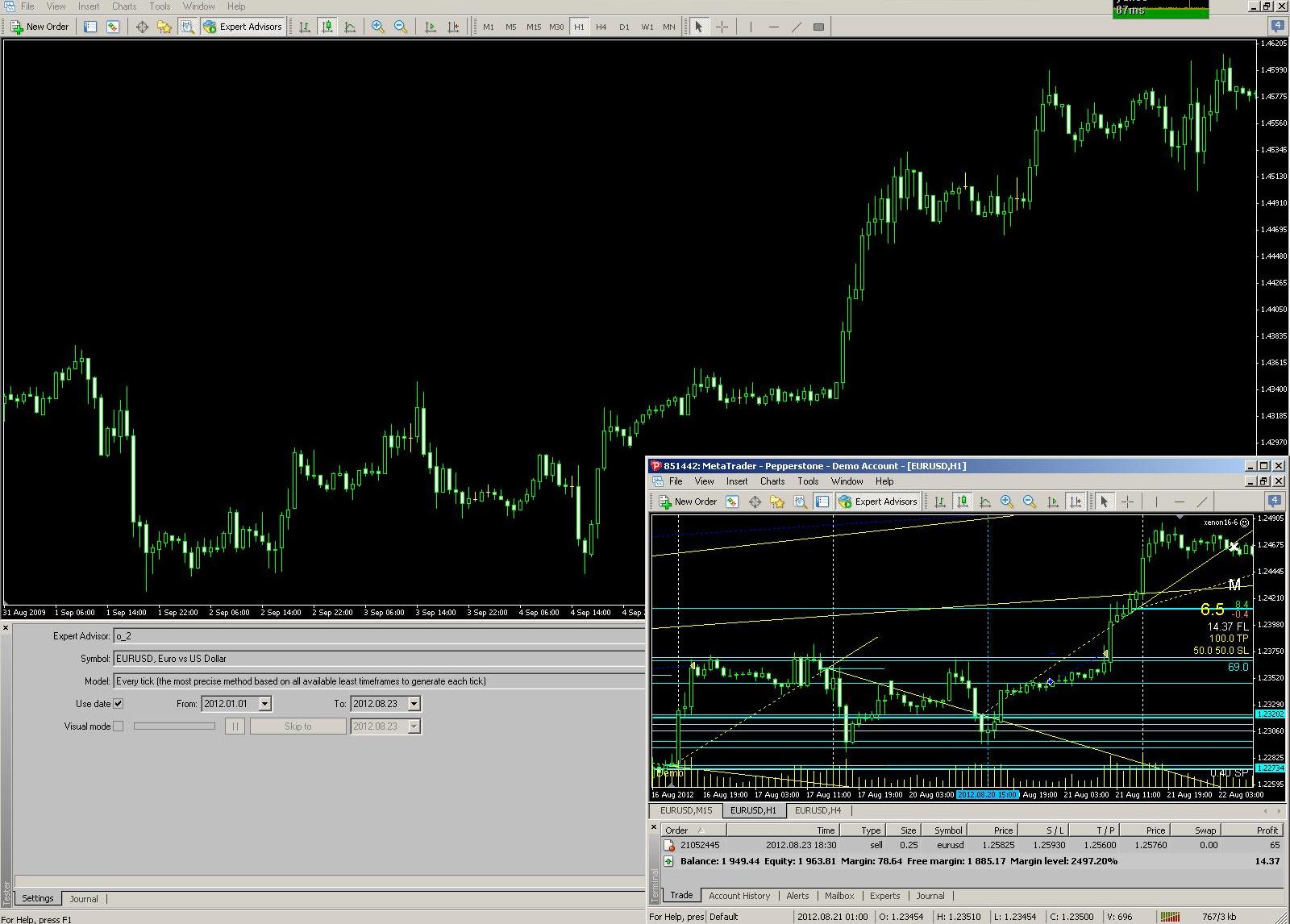Viewport: 1290px width, 924px height.
Task: Toggle chart shift in back window toolbar
Action: pos(453,27)
